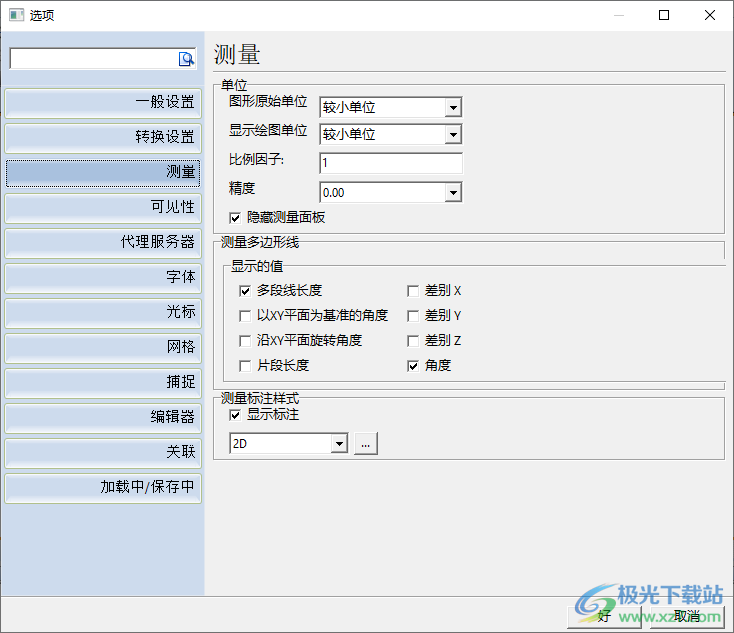734x633 pixels.
Task: Open the 一般设置 category
Action: pos(103,103)
